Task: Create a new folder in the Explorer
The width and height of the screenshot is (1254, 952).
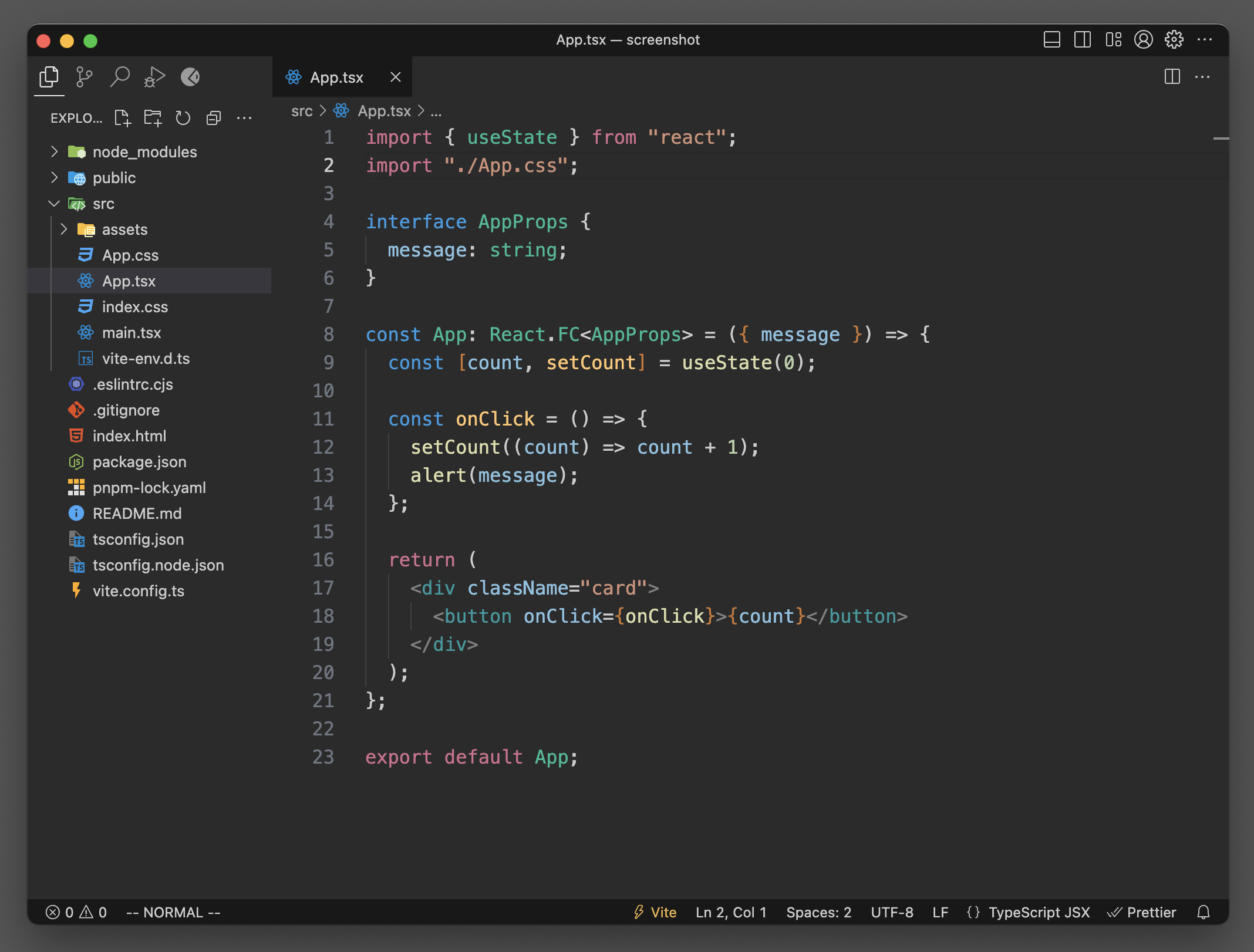Action: click(x=153, y=118)
